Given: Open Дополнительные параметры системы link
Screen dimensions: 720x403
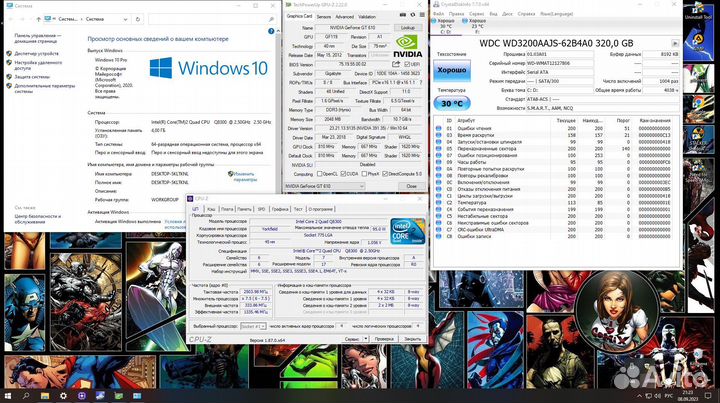Looking at the screenshot, I should tap(44, 88).
